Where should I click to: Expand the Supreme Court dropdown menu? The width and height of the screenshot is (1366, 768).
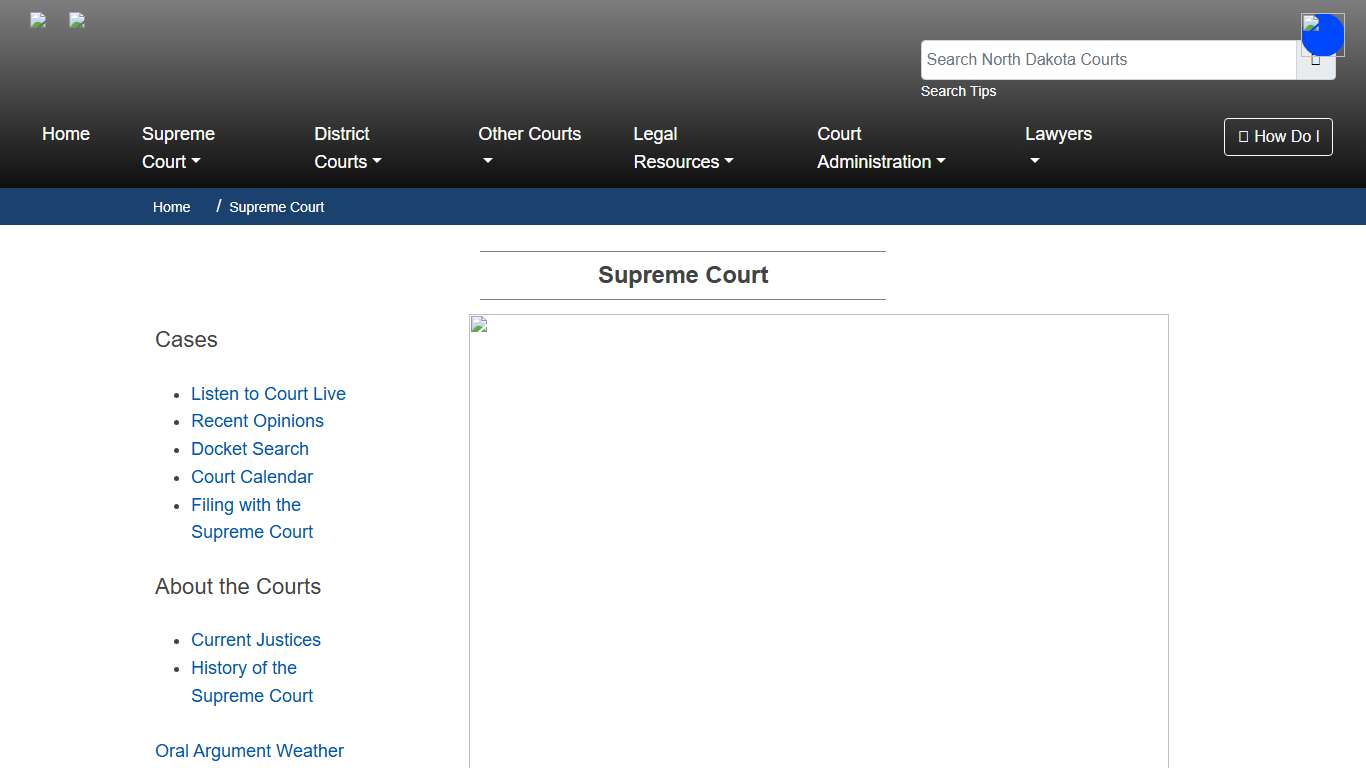pyautogui.click(x=178, y=148)
